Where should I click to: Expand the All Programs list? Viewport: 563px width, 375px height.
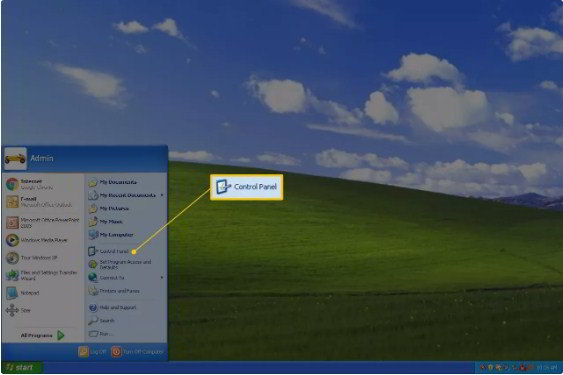pos(42,335)
